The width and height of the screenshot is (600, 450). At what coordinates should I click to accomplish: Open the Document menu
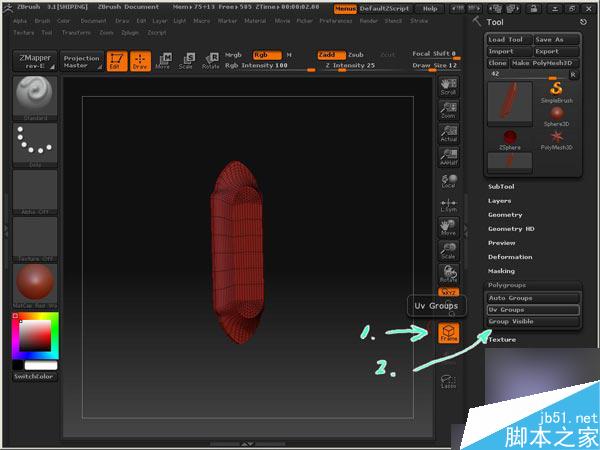pos(93,21)
